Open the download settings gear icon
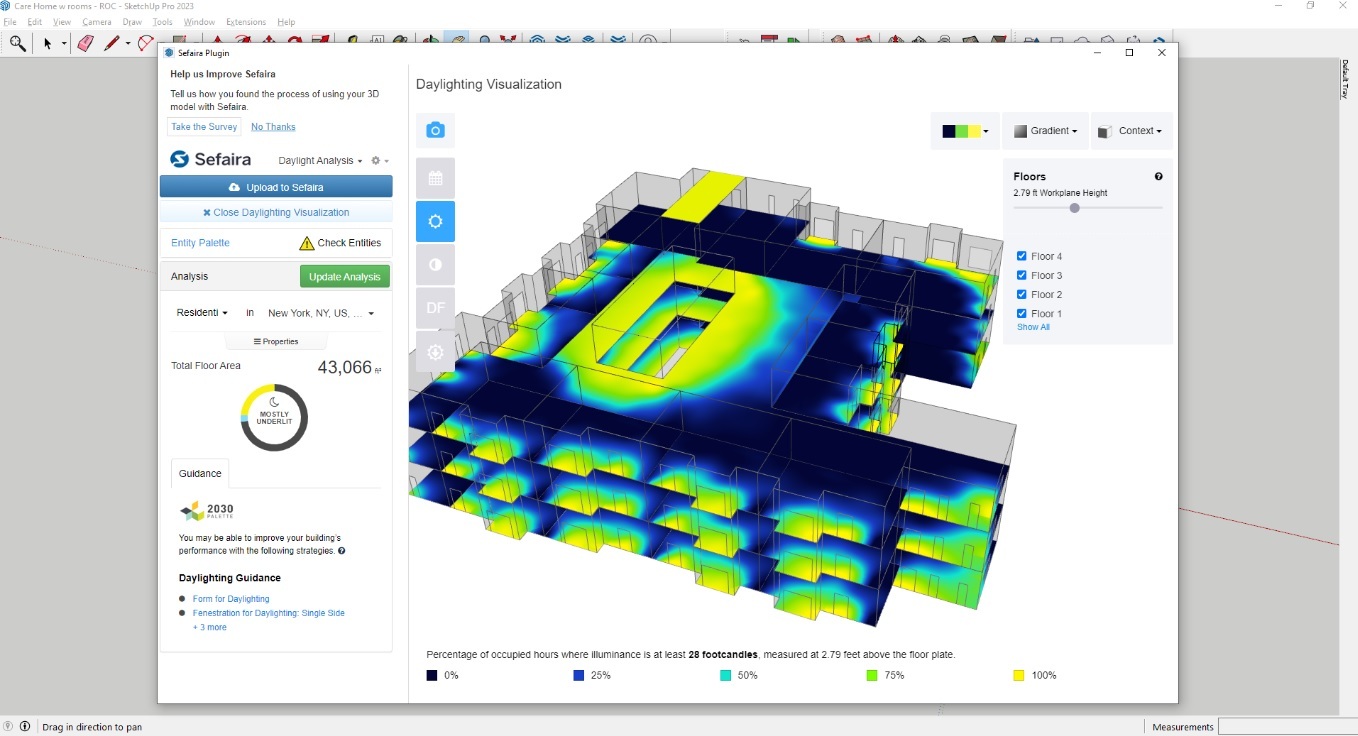 [x=435, y=351]
